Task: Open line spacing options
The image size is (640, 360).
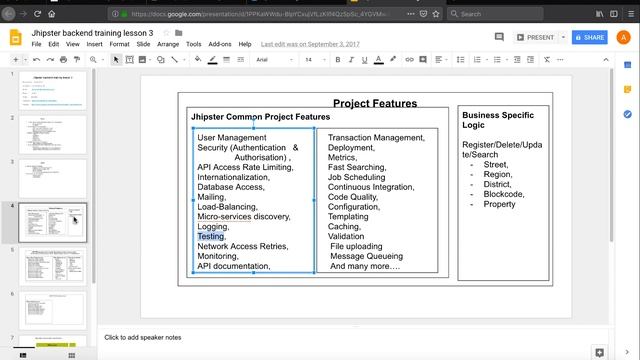Action: coord(460,60)
